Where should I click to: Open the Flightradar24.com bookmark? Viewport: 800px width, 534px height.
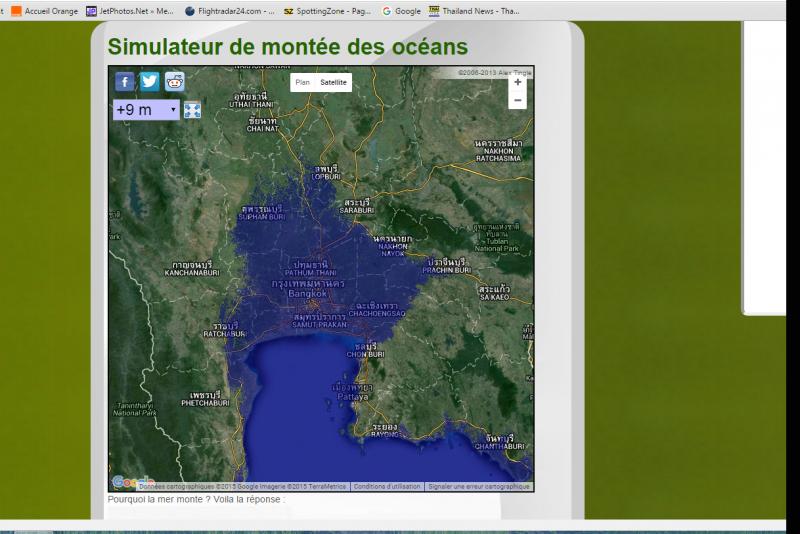click(230, 11)
